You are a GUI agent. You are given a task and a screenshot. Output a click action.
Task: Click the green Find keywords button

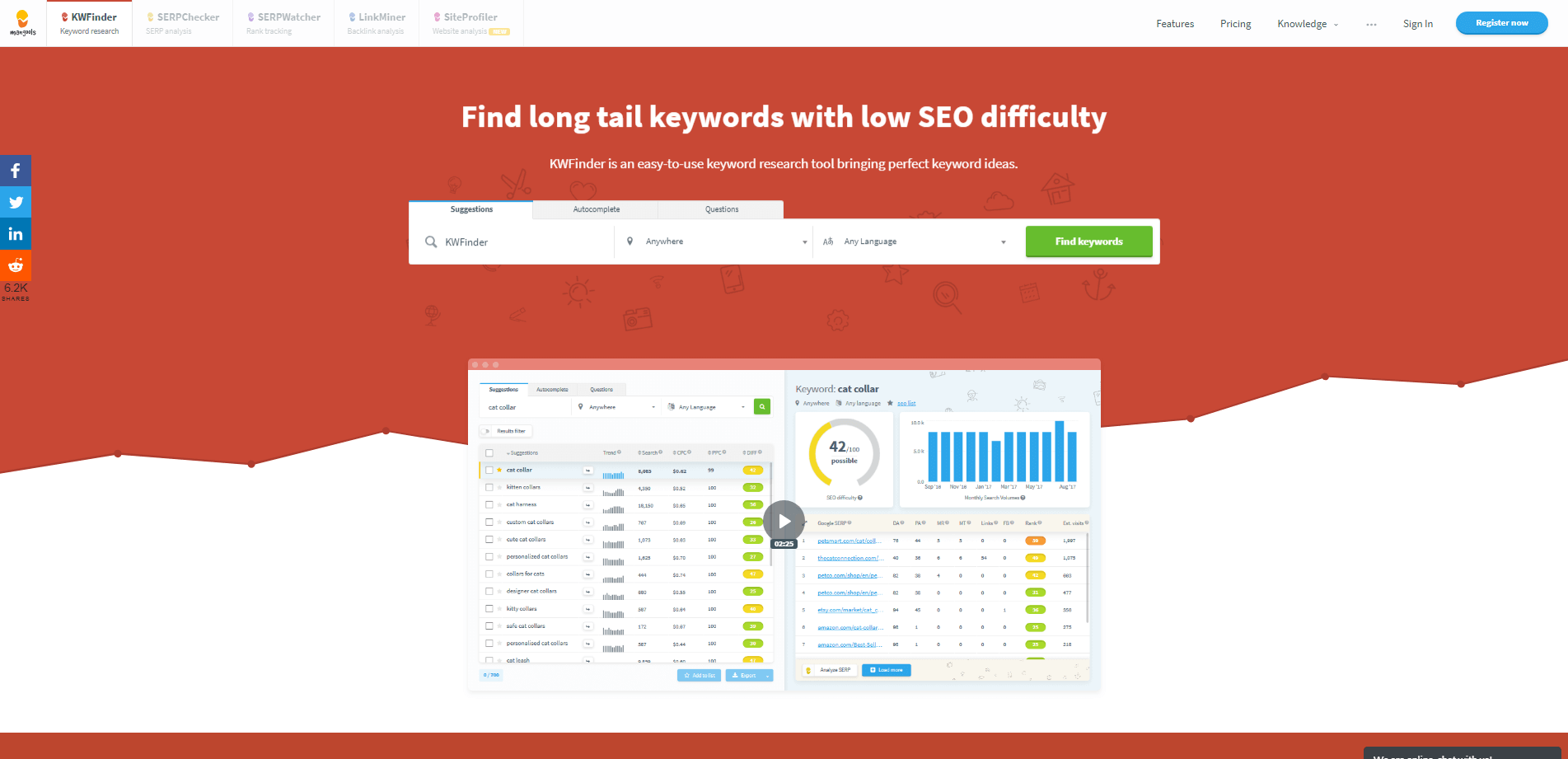click(1088, 241)
